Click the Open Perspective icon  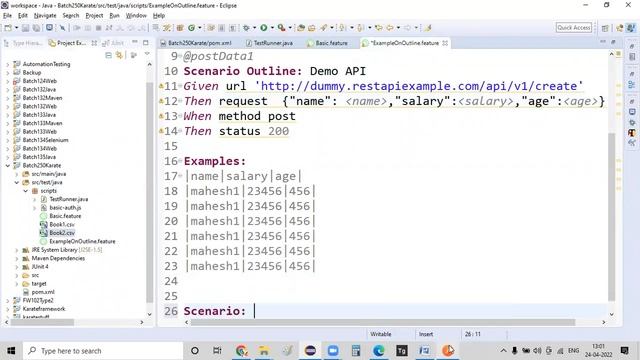[x=605, y=28]
